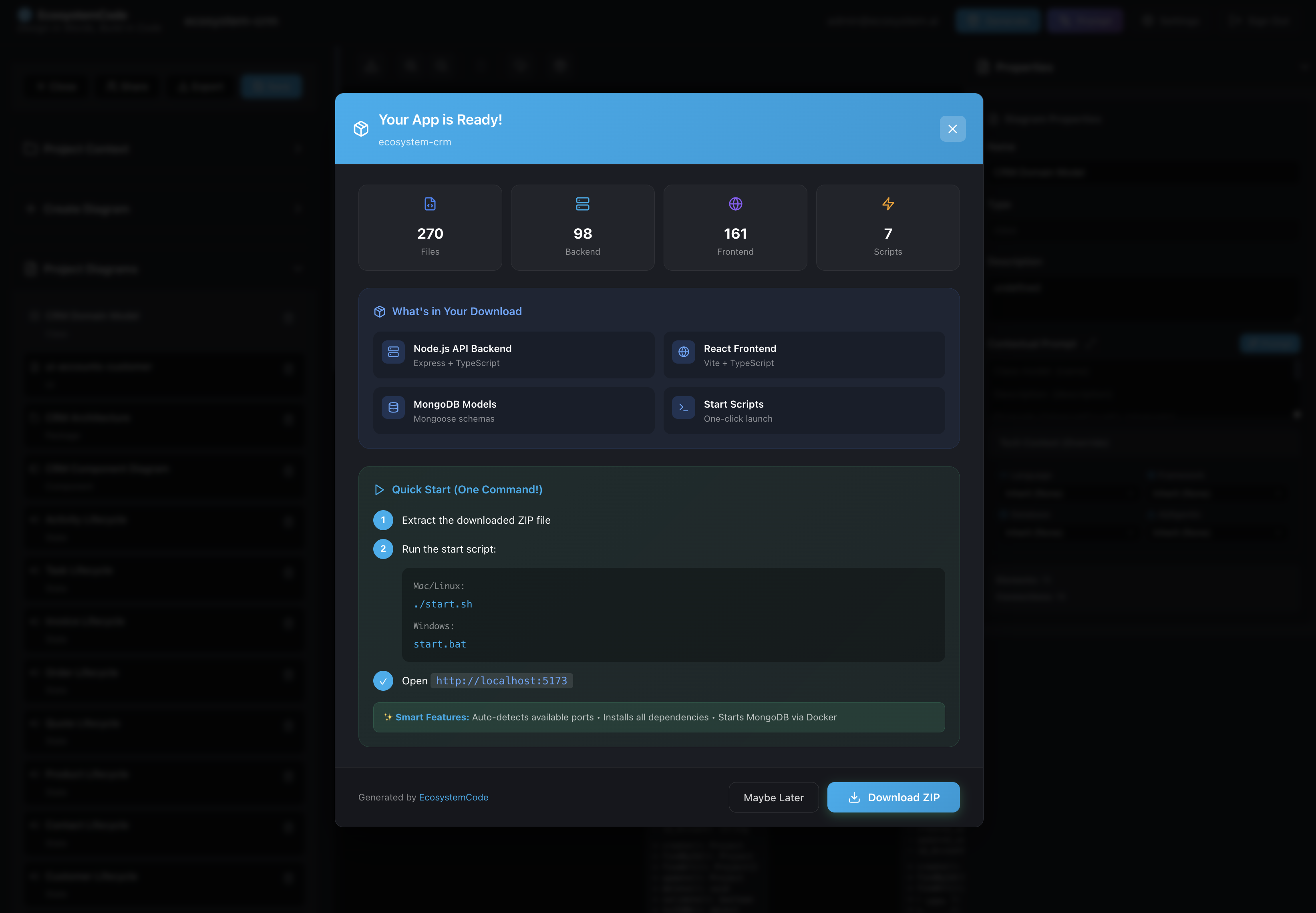This screenshot has height=913, width=1316.
Task: Click the globe icon beside React Frontend
Action: (x=683, y=353)
